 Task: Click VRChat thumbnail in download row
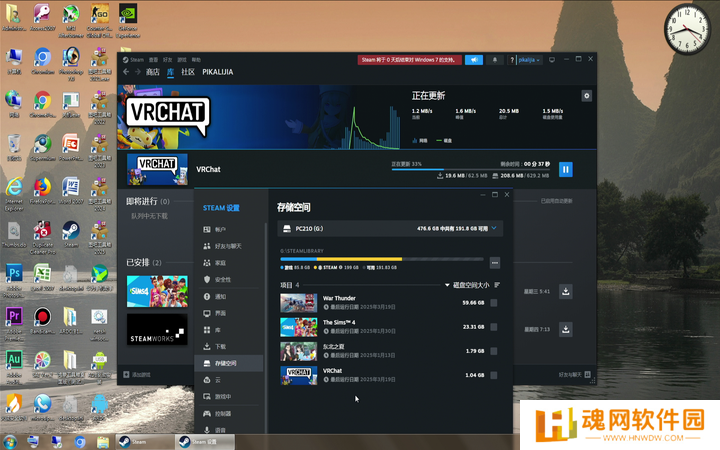tap(157, 169)
